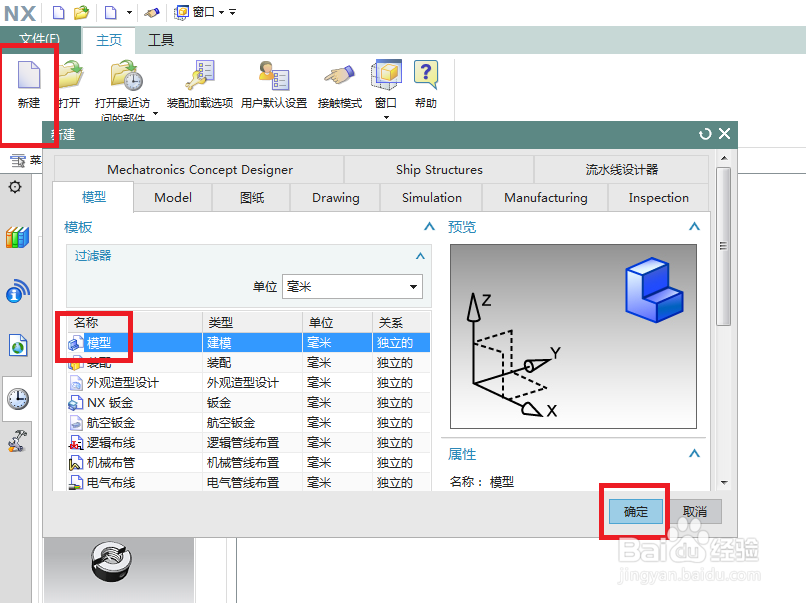This screenshot has height=603, width=806.
Task: Sort by the 类型 column header
Action: tap(252, 322)
